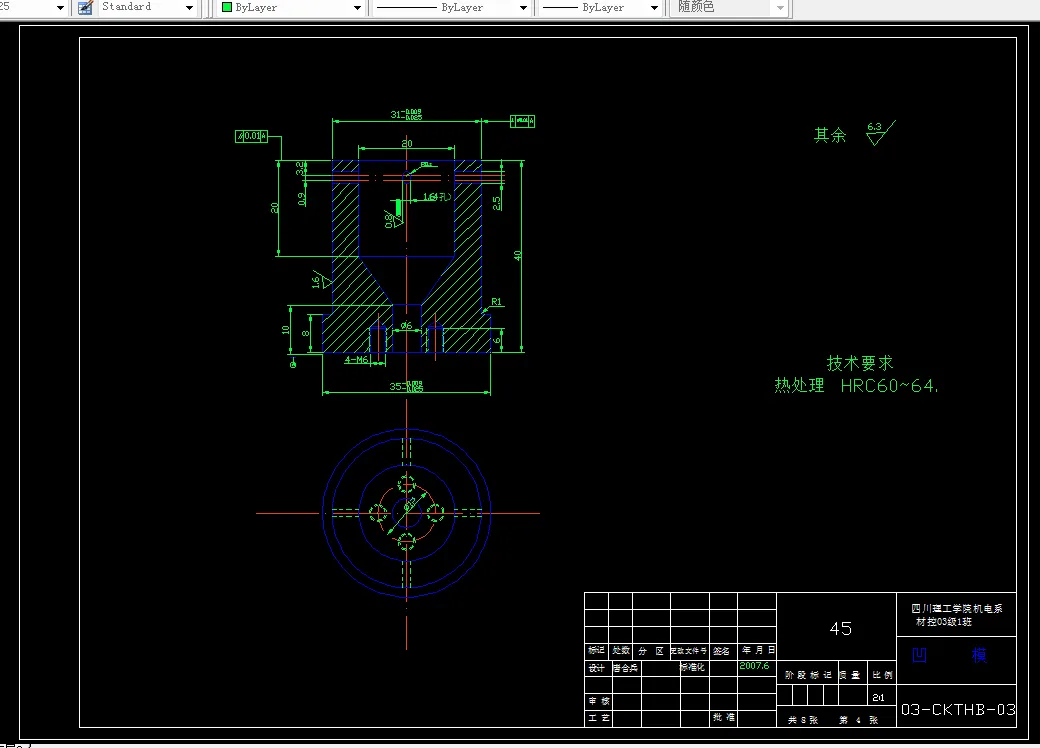Select the 1.6 roughness symbol on taper
This screenshot has width=1040, height=748.
click(320, 280)
